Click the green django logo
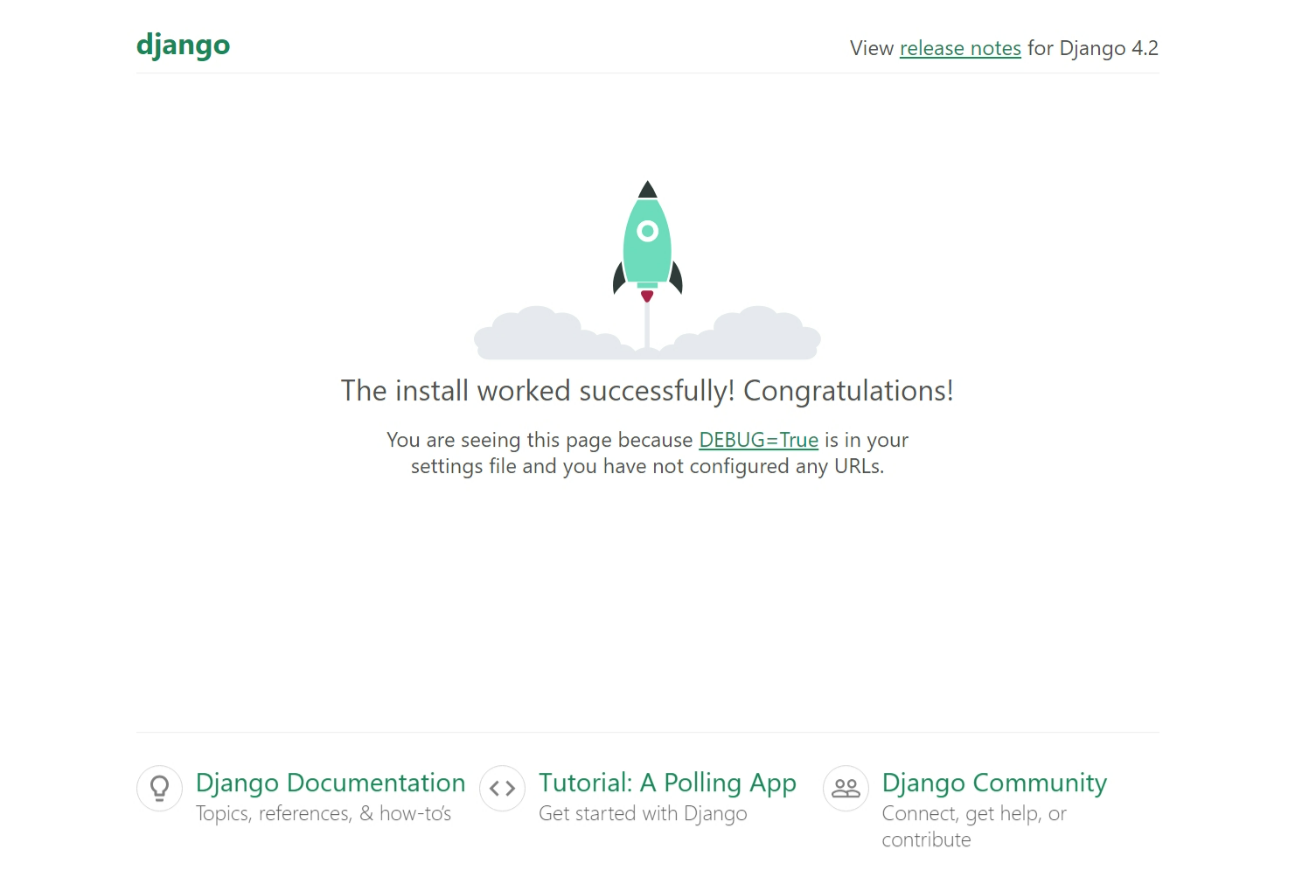 pos(183,45)
